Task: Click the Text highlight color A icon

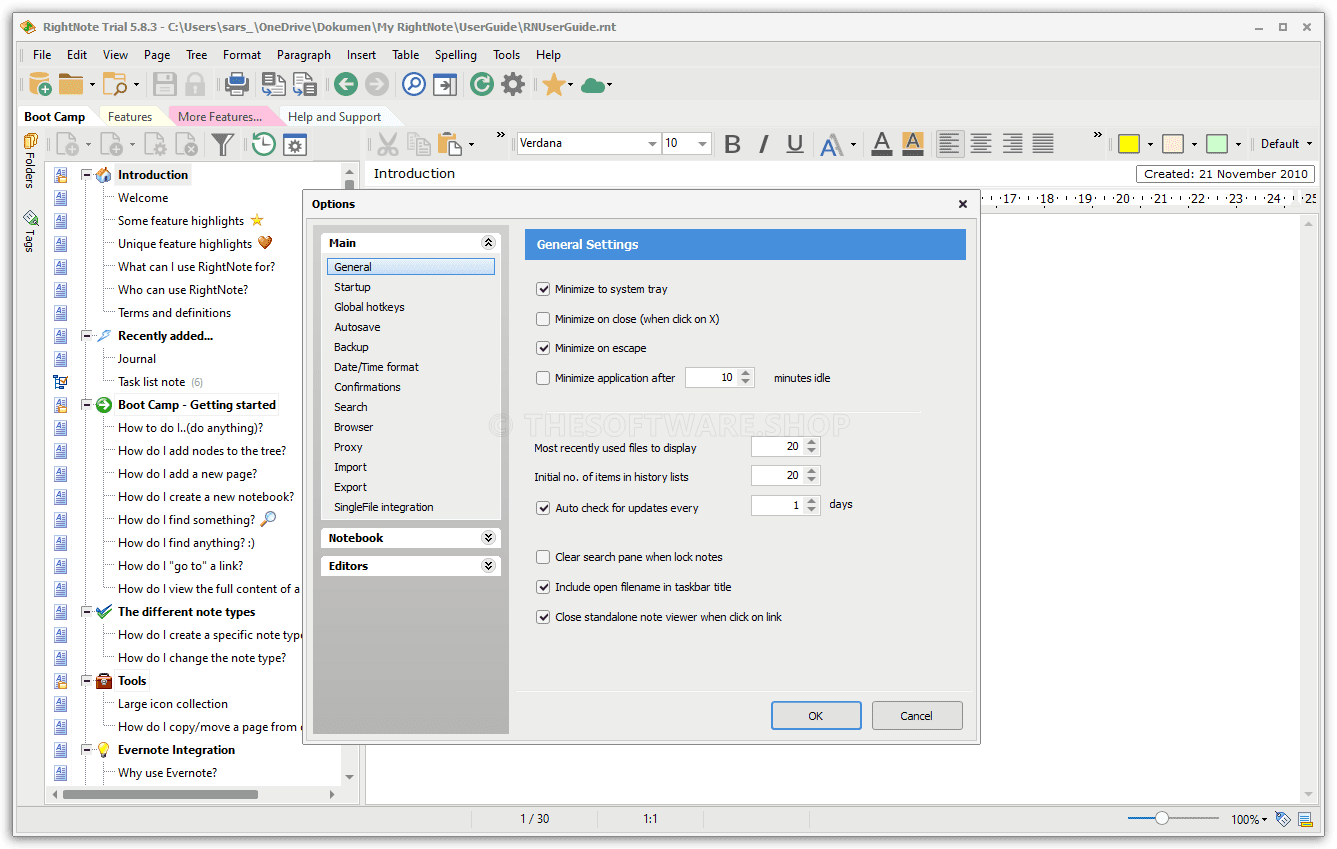Action: coord(912,144)
